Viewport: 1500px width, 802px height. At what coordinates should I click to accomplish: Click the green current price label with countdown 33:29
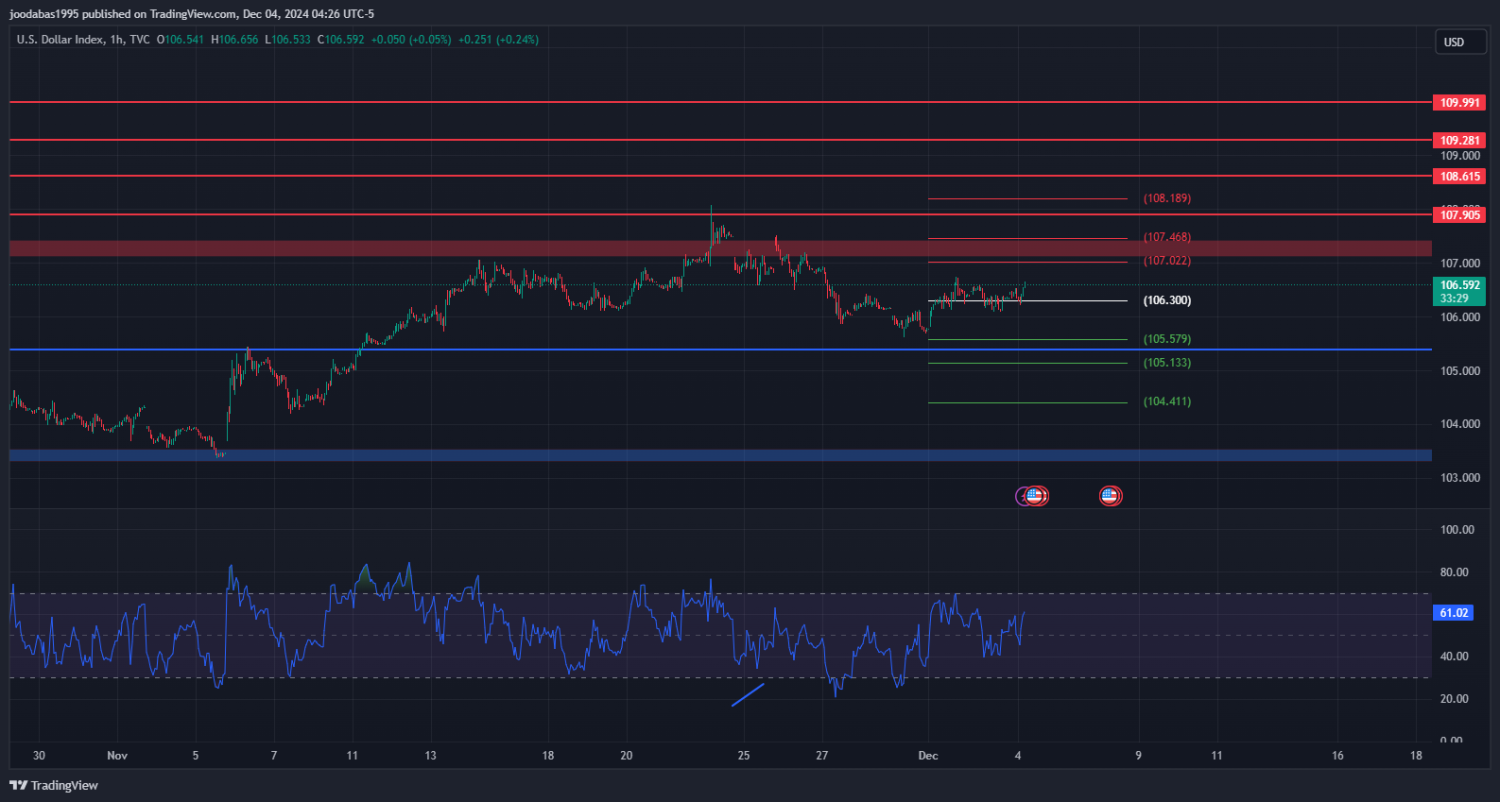point(1459,291)
